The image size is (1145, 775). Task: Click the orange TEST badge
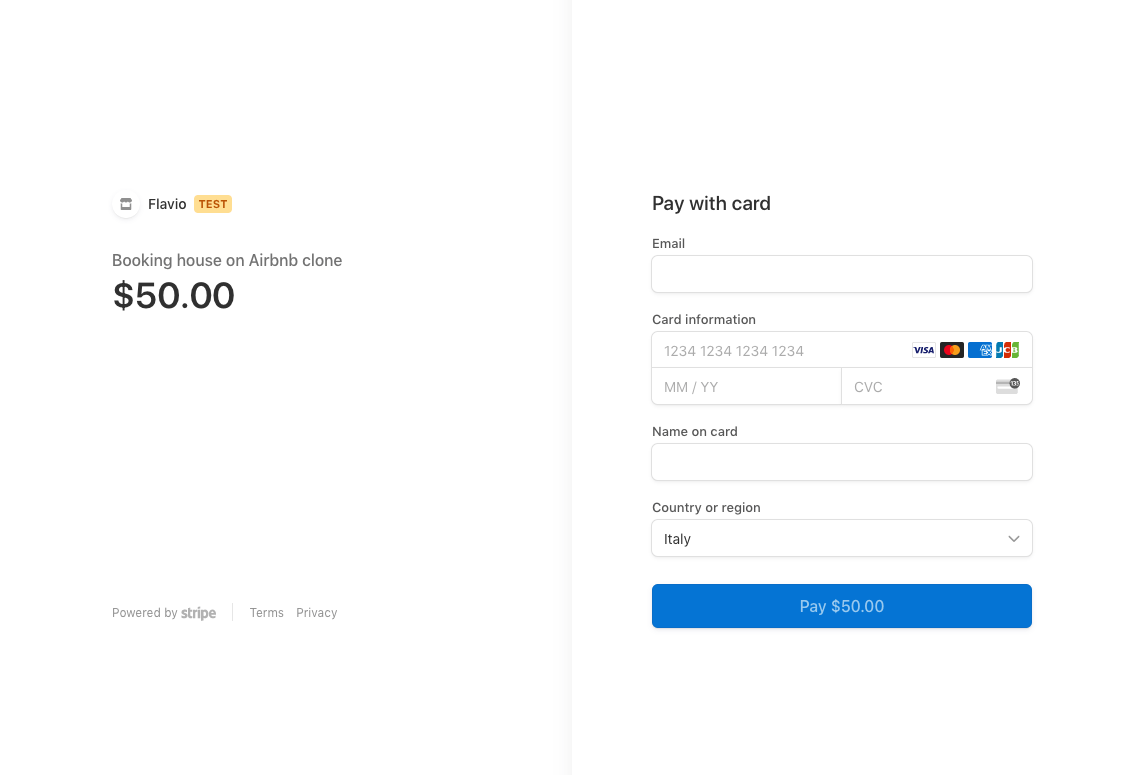(213, 204)
